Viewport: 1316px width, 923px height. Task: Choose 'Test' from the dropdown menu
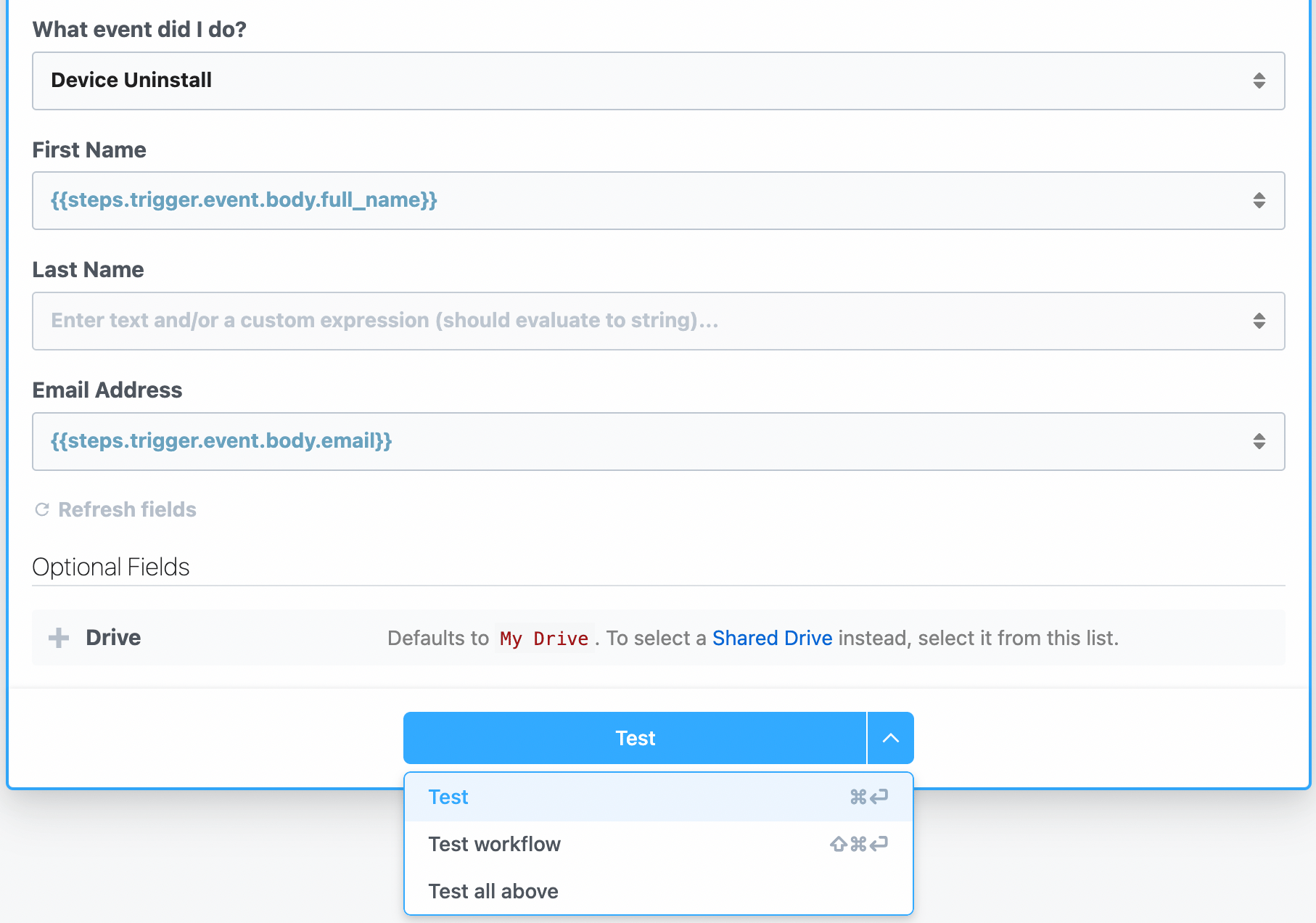[x=658, y=797]
